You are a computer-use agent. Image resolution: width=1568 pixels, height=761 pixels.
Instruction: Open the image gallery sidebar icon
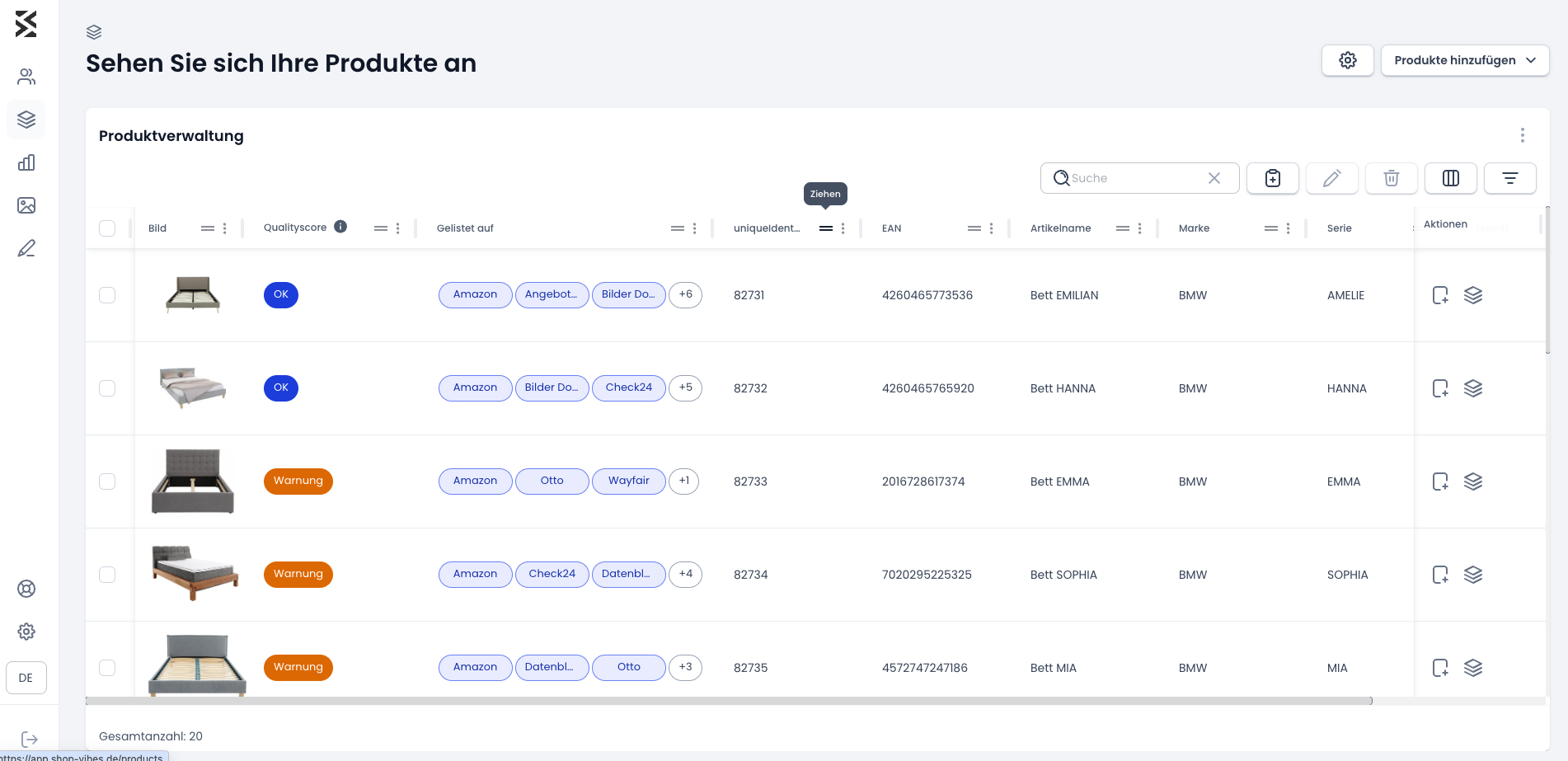(26, 205)
